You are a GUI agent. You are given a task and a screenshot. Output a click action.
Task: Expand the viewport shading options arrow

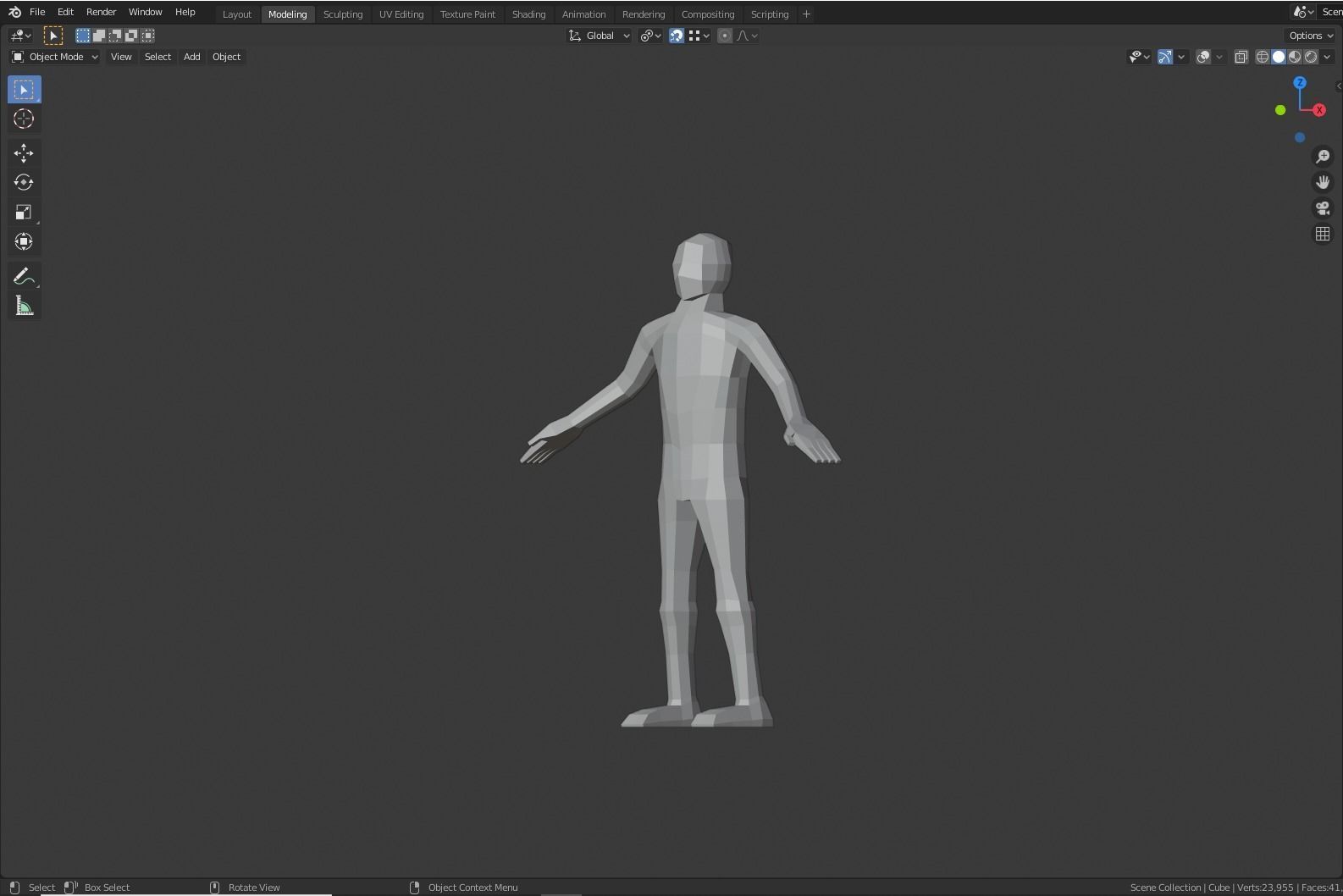click(1327, 57)
